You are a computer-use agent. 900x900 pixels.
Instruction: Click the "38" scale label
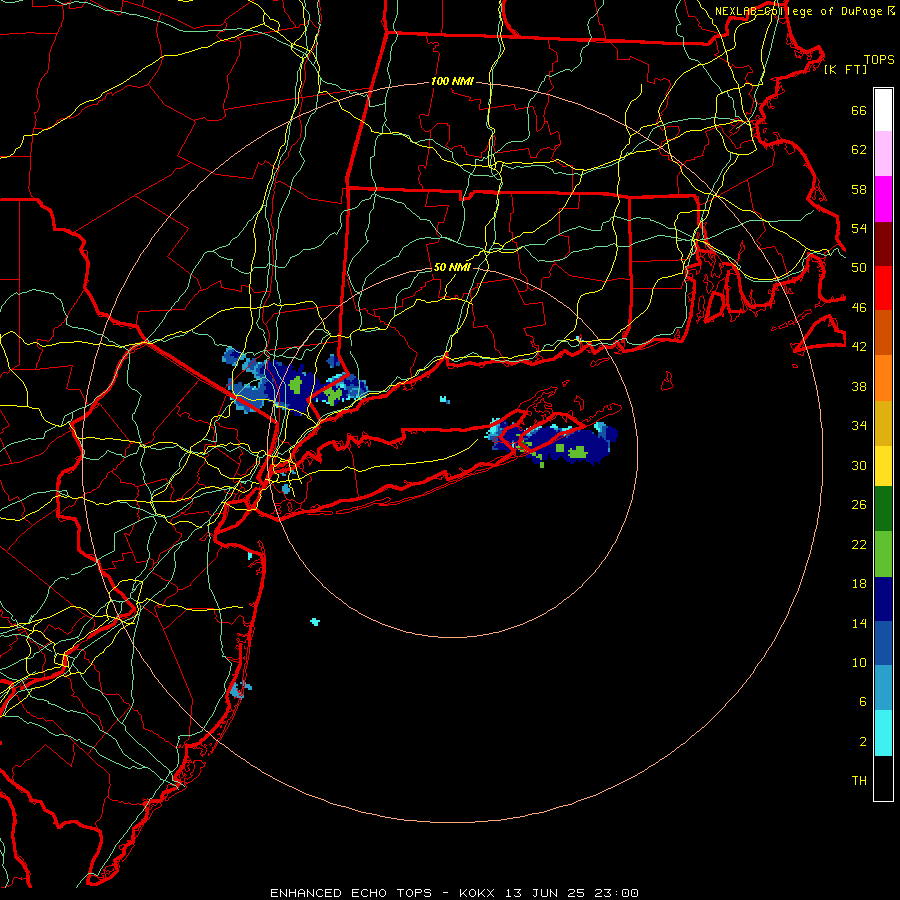[859, 386]
